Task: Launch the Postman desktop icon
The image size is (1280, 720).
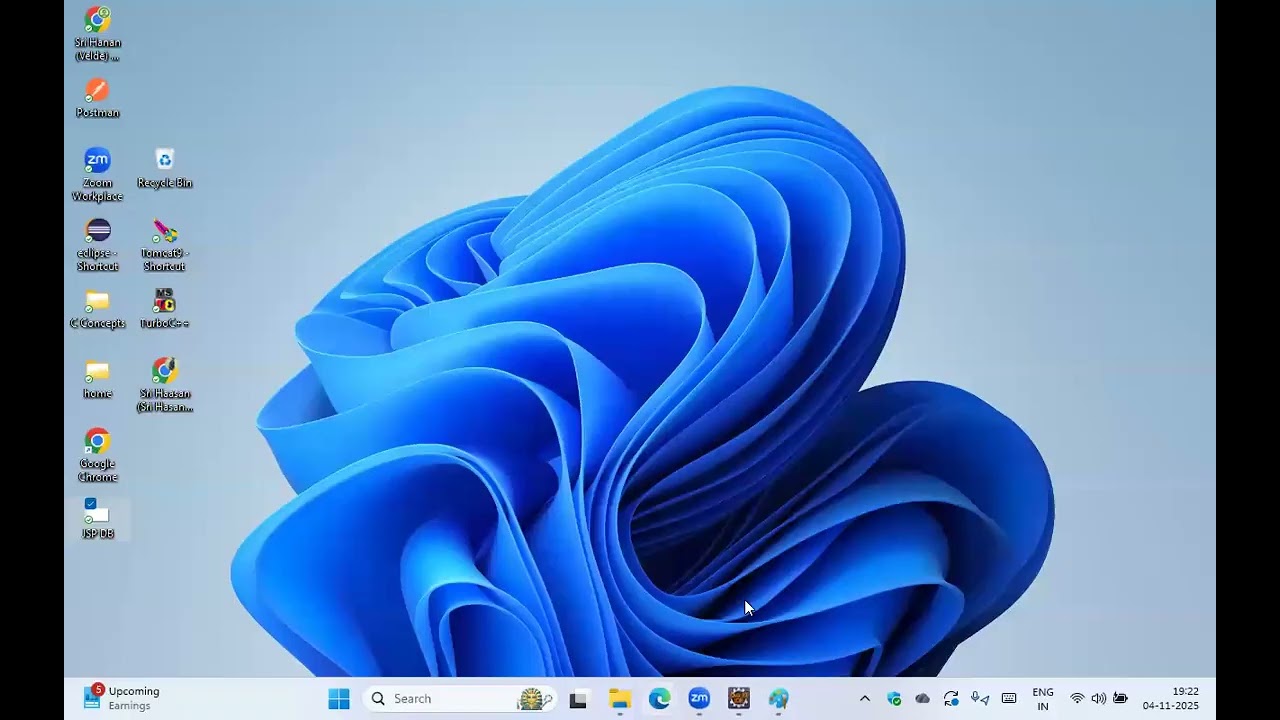Action: pyautogui.click(x=97, y=98)
